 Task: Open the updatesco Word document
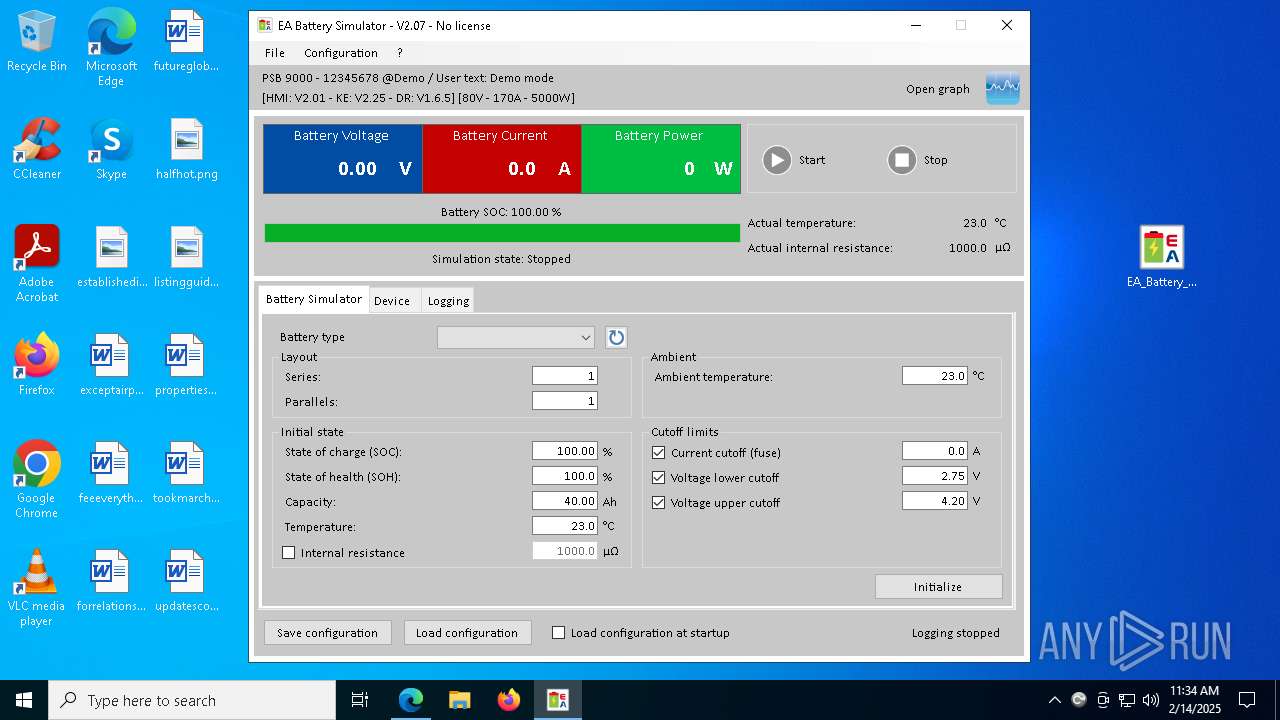[186, 582]
